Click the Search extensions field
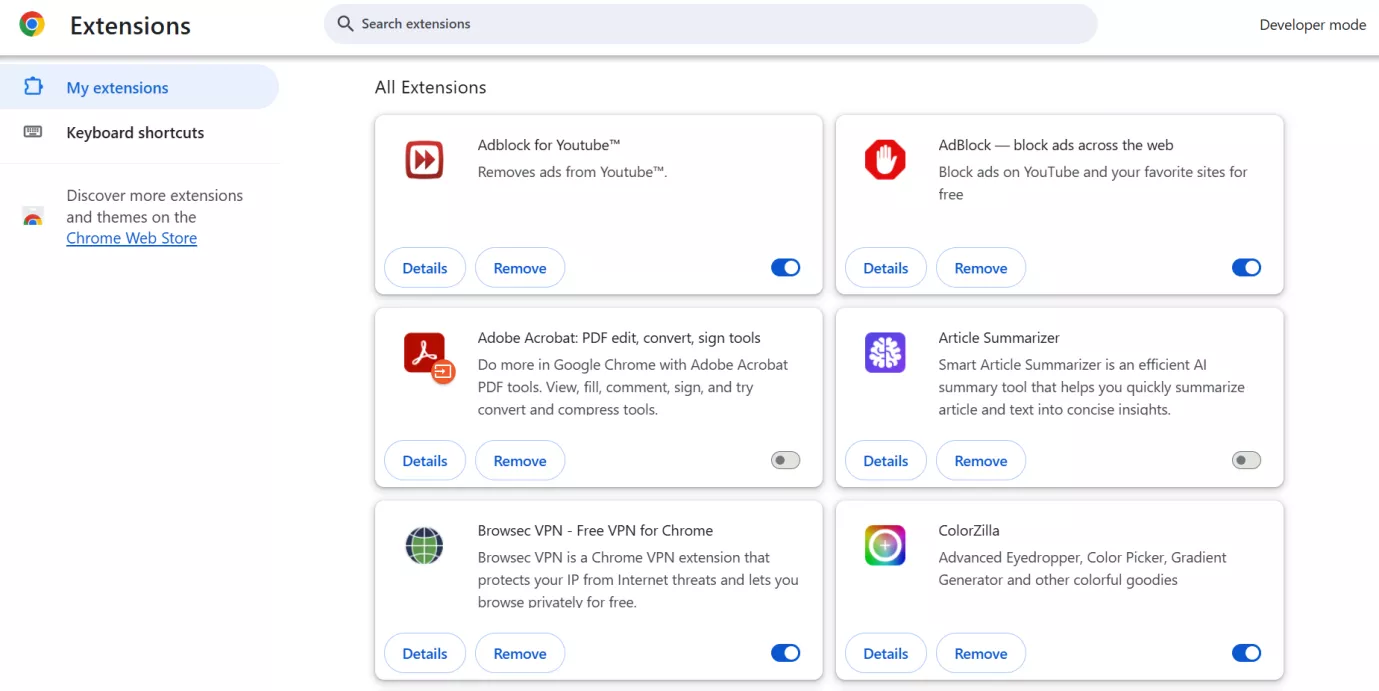The height and width of the screenshot is (691, 1379). (710, 23)
